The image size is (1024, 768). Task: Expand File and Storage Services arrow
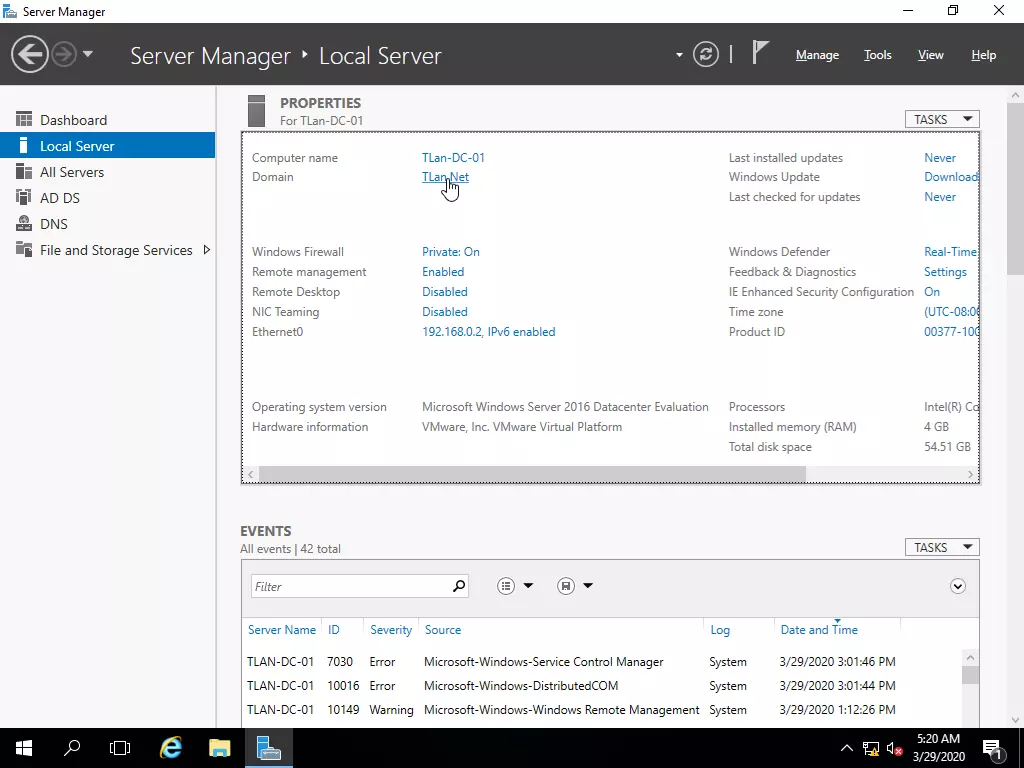click(x=206, y=250)
